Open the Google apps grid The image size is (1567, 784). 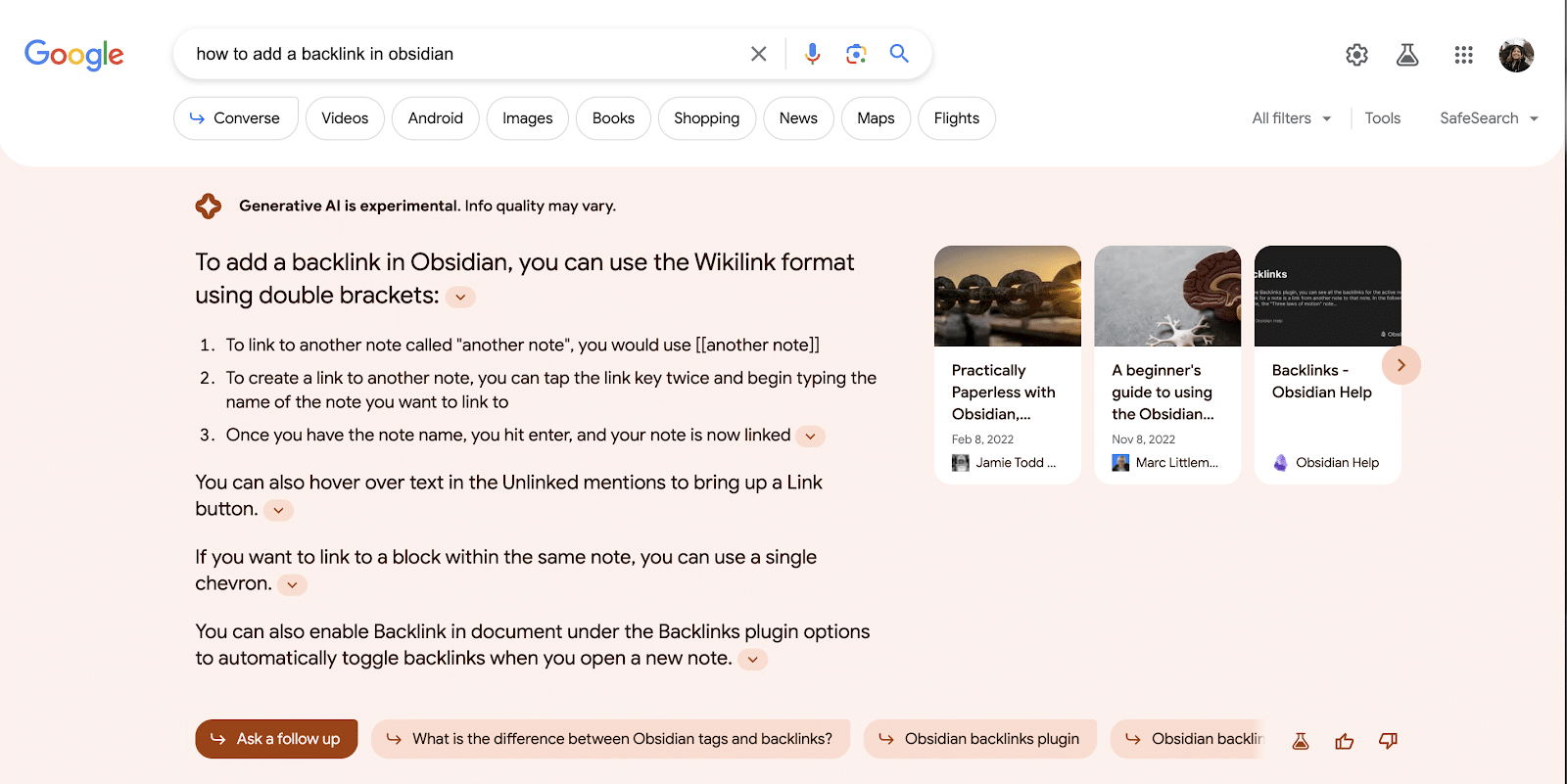click(x=1463, y=55)
